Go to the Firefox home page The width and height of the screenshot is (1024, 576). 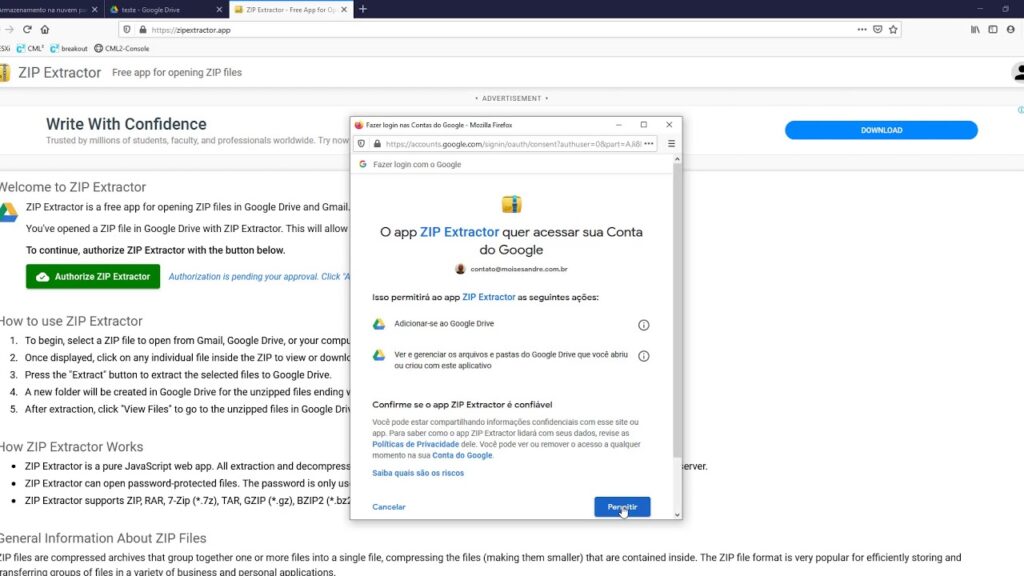pyautogui.click(x=44, y=29)
